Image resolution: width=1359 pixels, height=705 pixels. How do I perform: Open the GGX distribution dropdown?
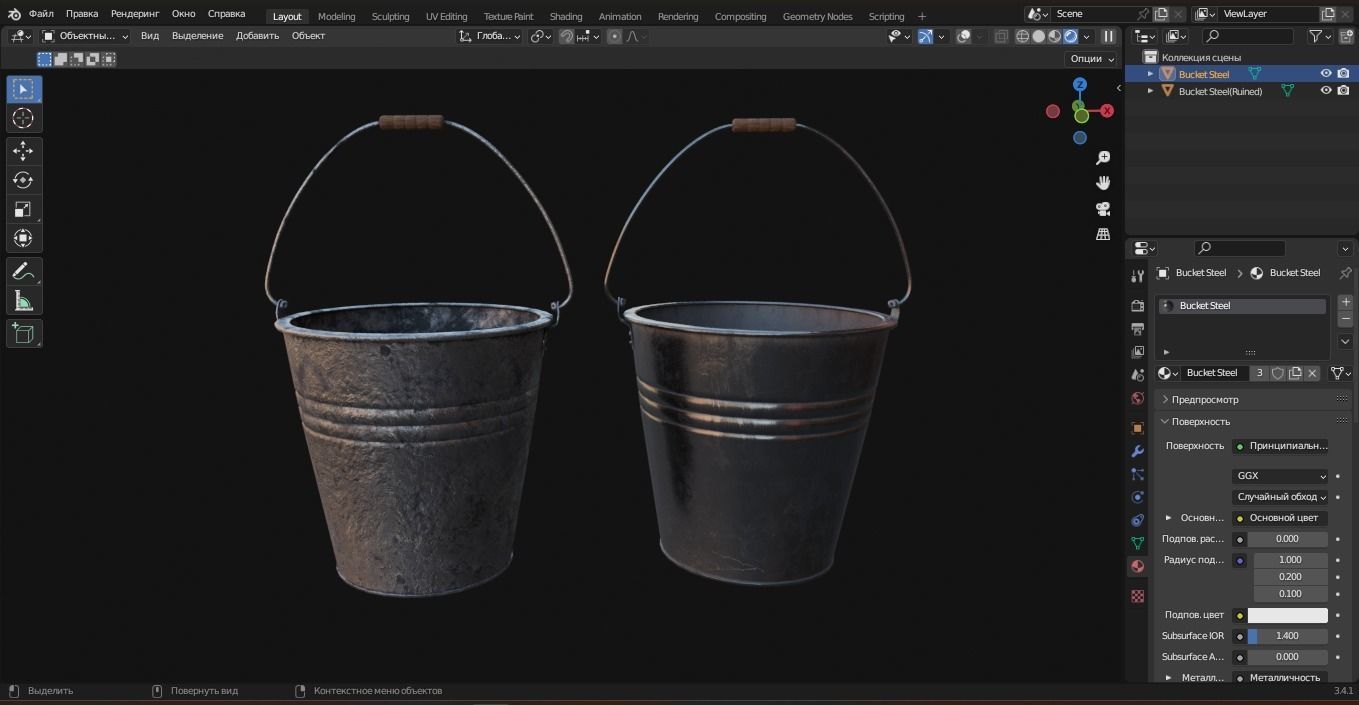pyautogui.click(x=1281, y=476)
